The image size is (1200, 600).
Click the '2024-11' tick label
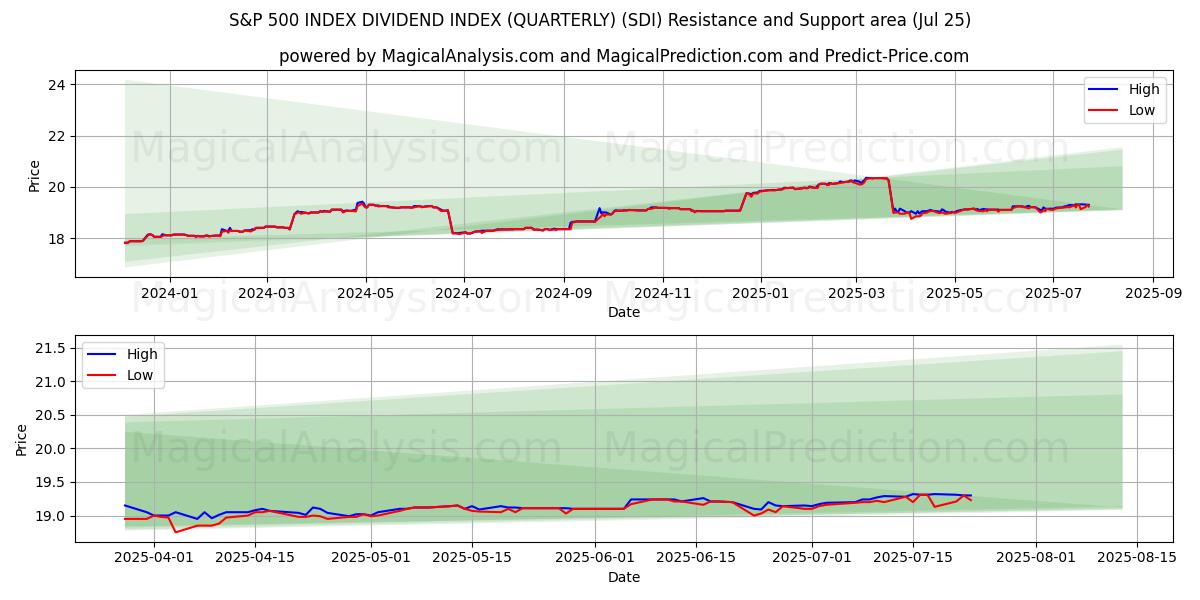pyautogui.click(x=662, y=293)
